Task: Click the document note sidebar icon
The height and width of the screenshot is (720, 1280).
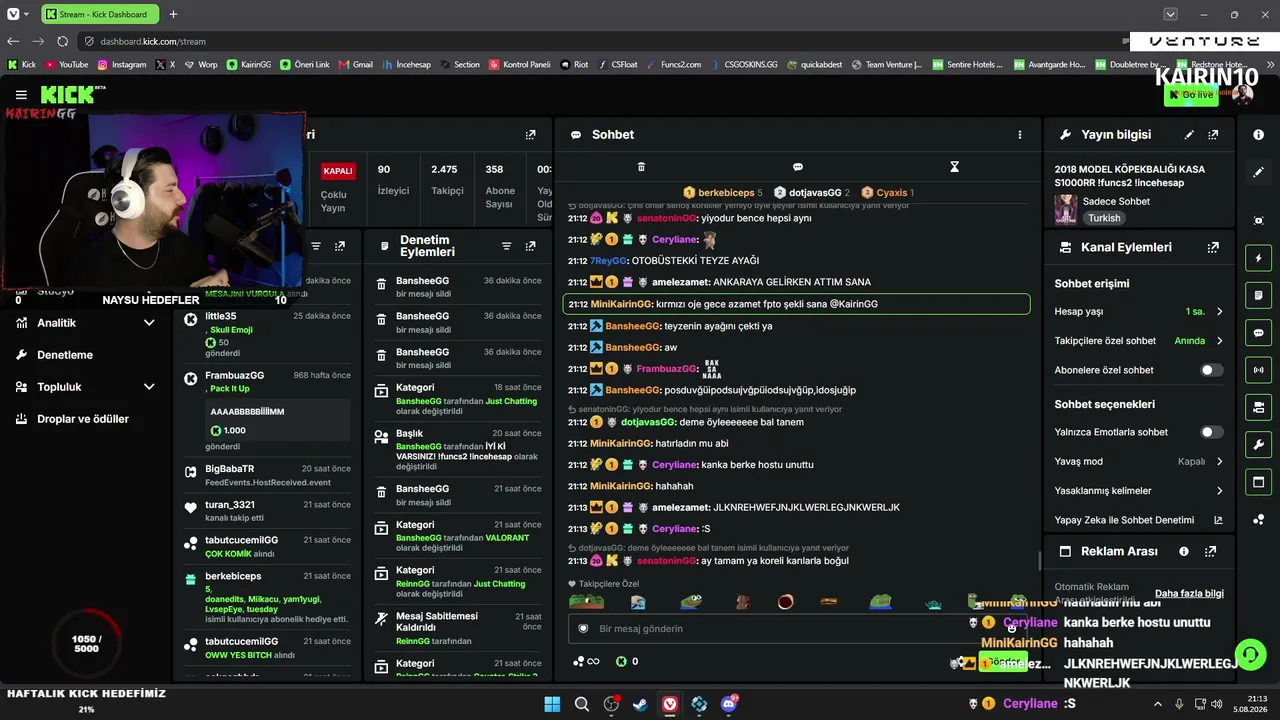Action: click(x=1258, y=295)
